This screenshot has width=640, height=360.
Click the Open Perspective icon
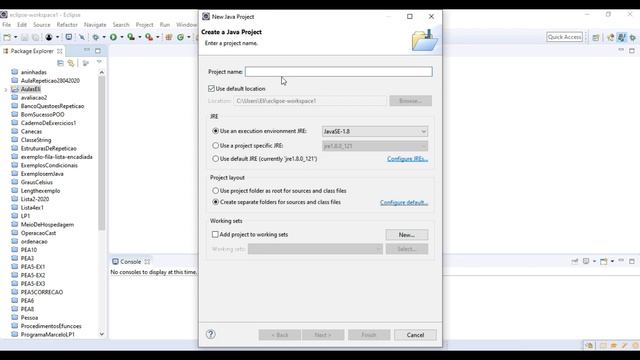tap(596, 37)
